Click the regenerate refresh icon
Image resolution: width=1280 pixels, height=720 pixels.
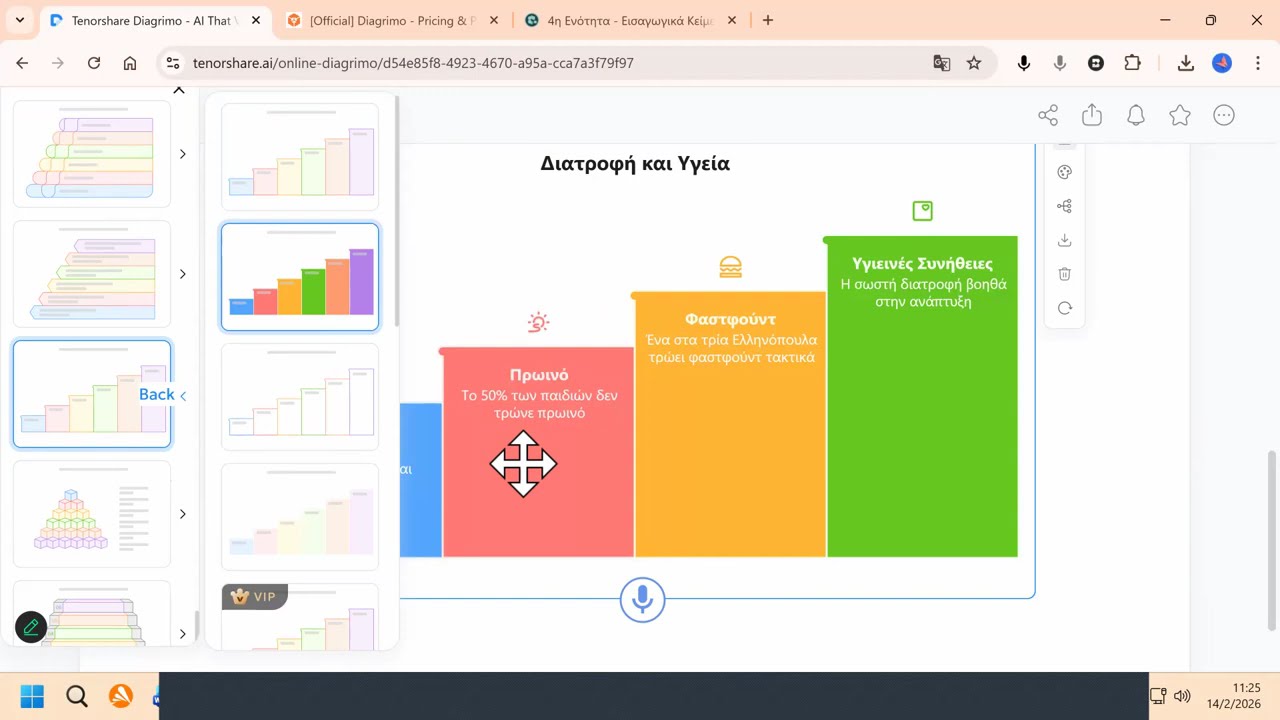pyautogui.click(x=1064, y=308)
